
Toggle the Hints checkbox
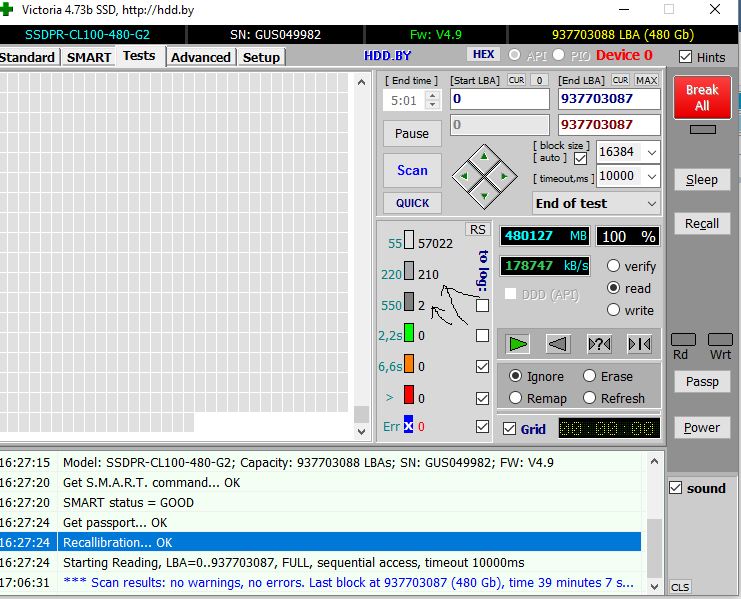[685, 57]
